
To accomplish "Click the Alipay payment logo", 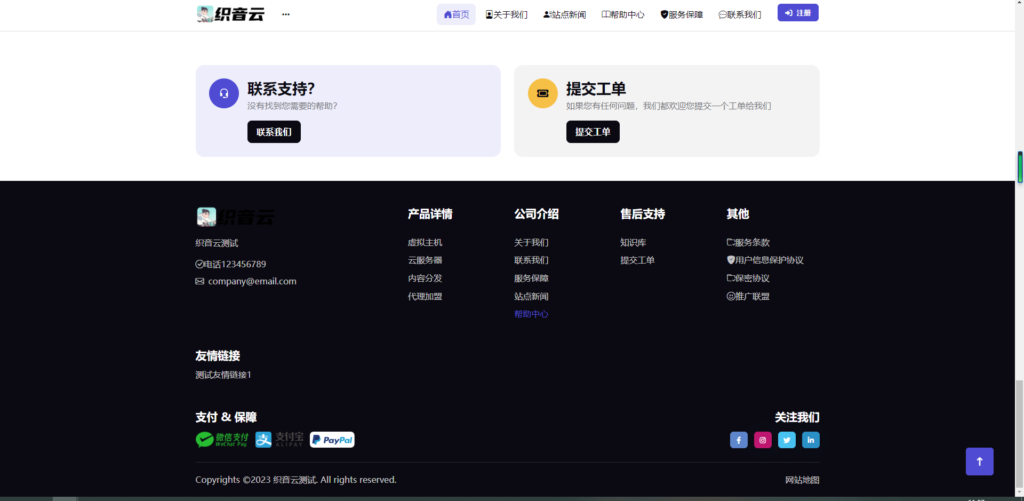I will point(279,440).
